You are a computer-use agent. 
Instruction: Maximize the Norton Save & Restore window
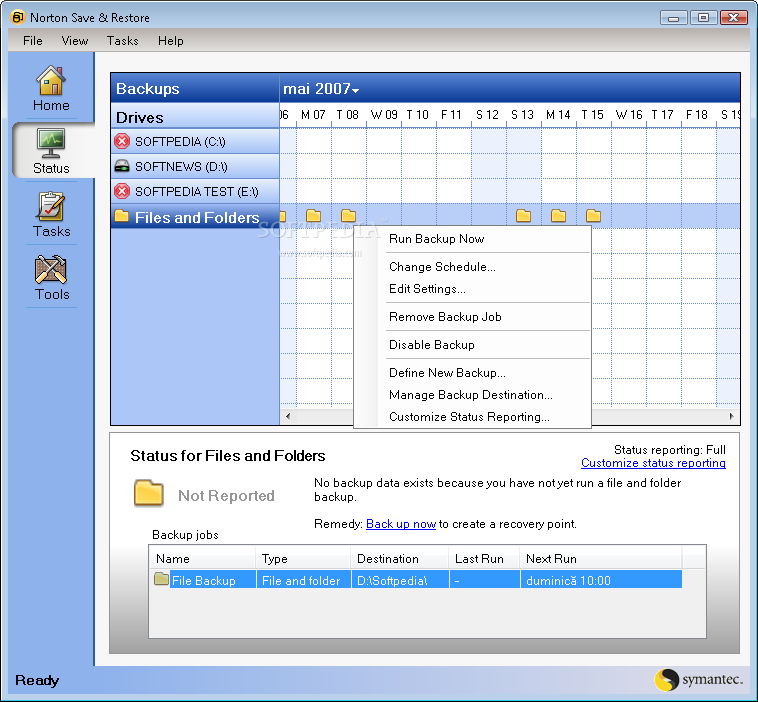tap(703, 18)
